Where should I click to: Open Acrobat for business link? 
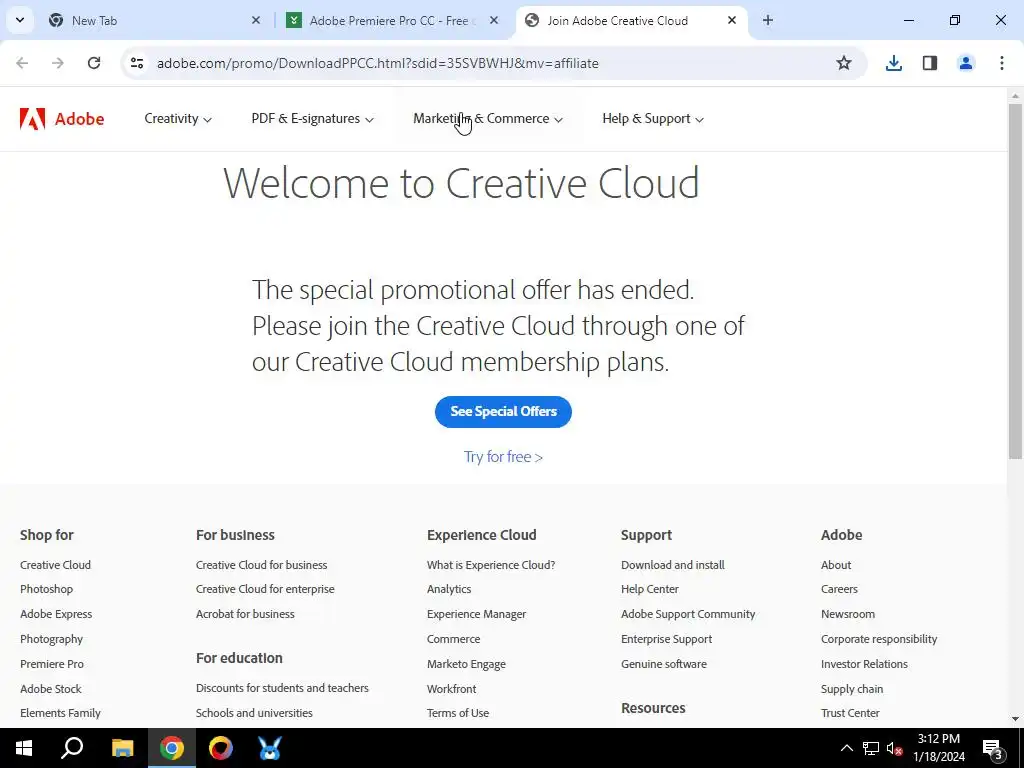(x=245, y=614)
